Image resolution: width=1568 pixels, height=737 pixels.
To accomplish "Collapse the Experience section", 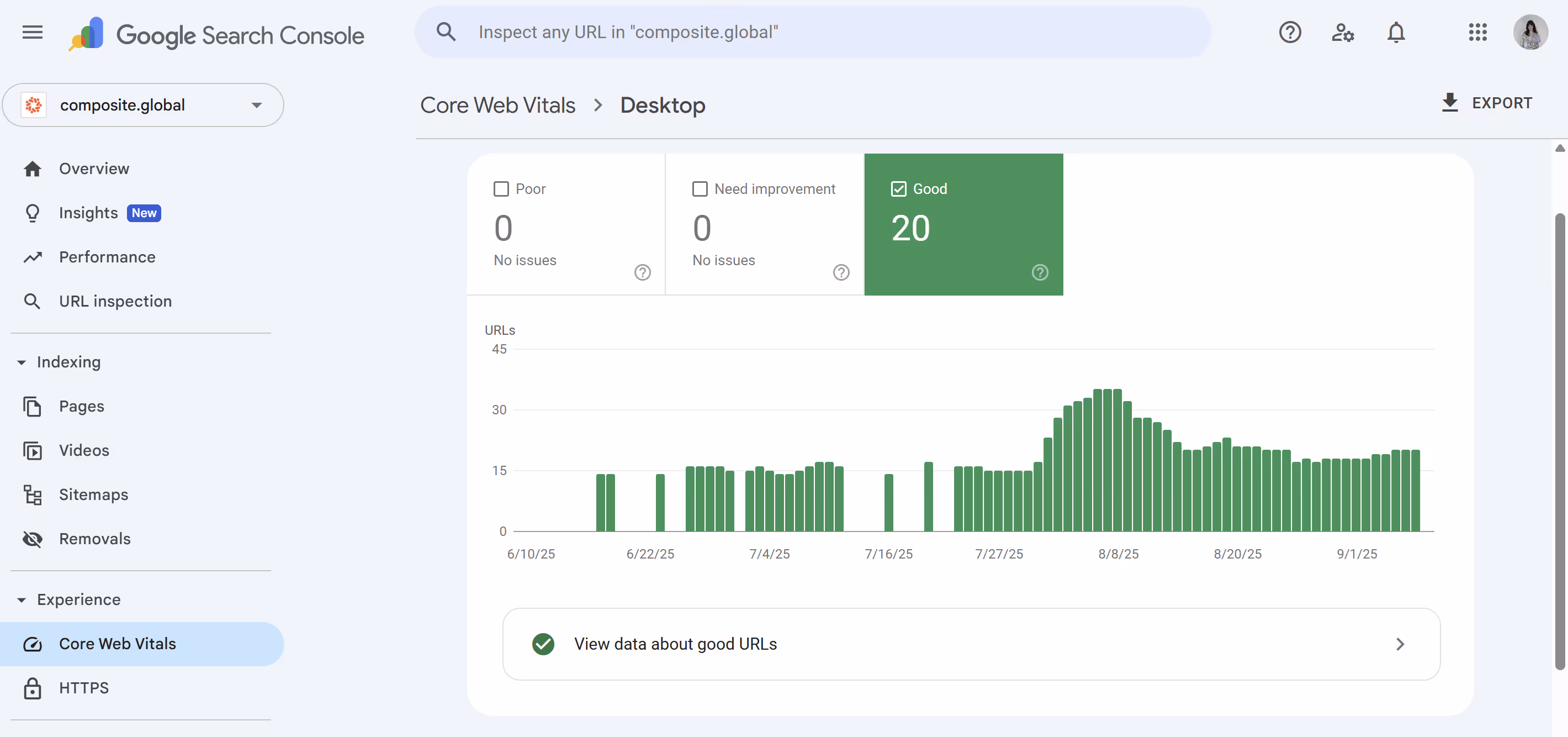I will click(22, 599).
